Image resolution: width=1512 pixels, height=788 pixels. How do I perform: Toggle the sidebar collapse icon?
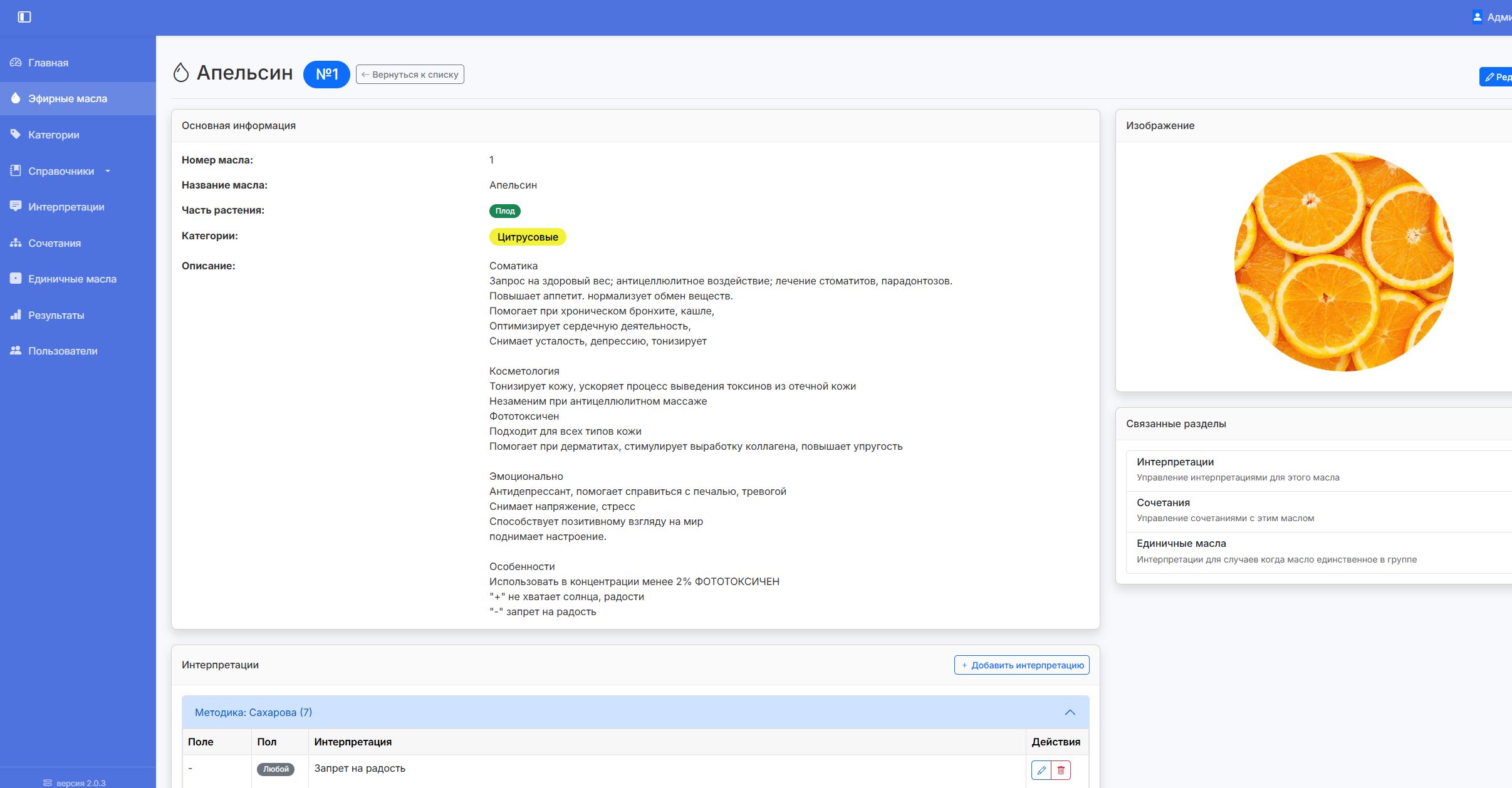(x=24, y=17)
